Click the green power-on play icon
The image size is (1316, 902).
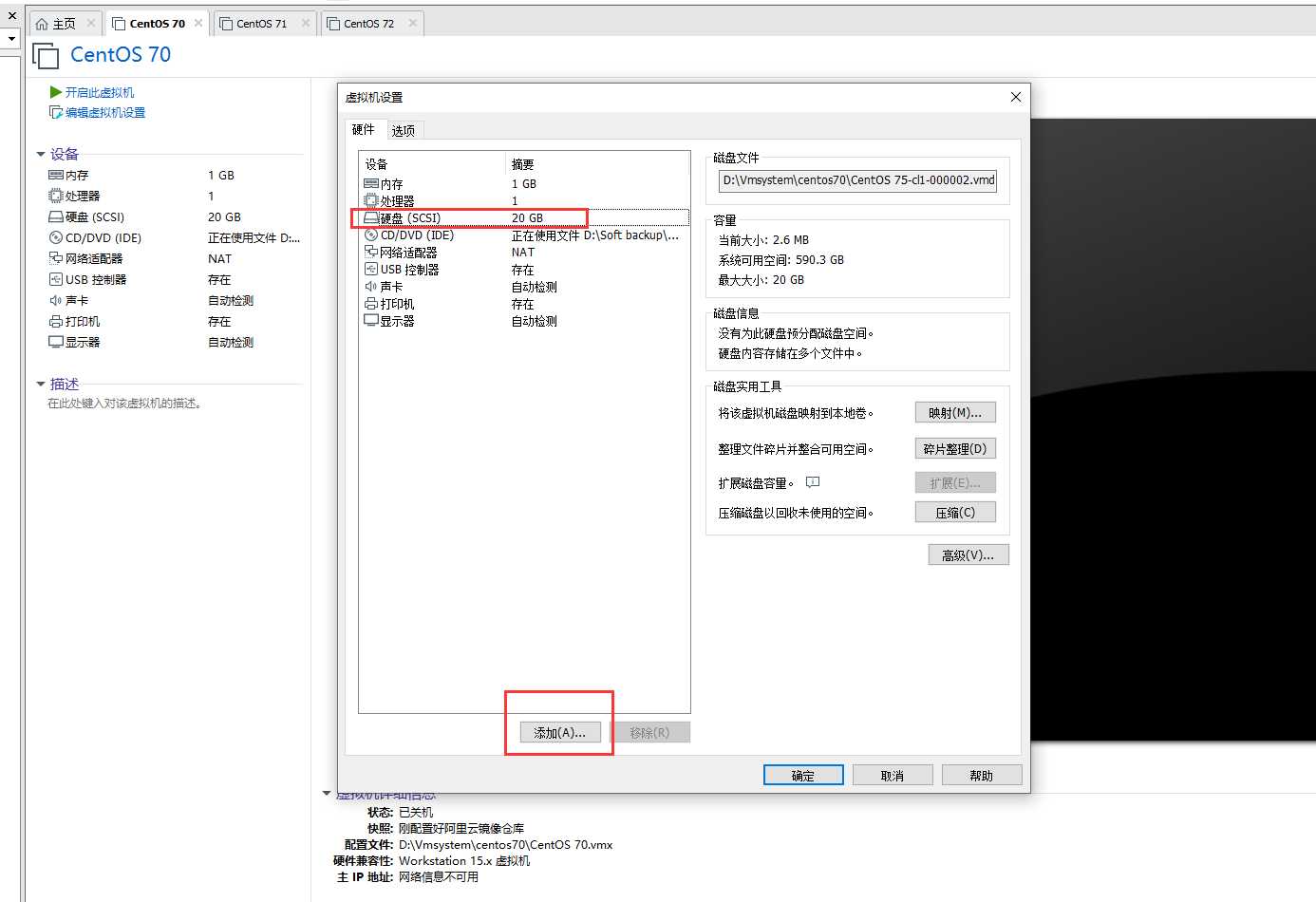(56, 92)
